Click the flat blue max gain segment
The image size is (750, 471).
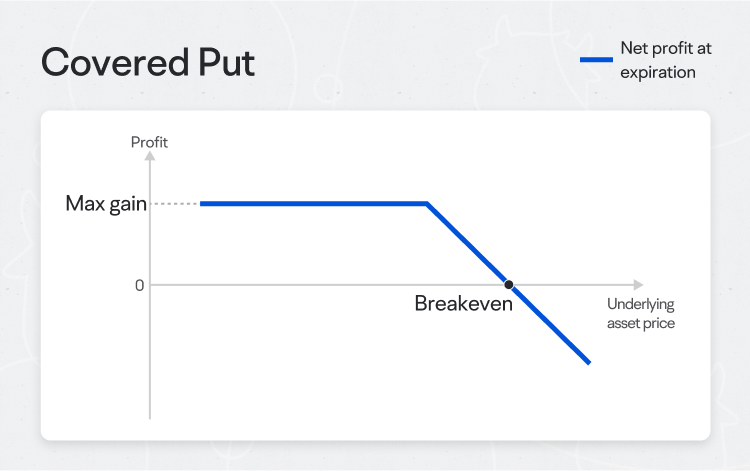pos(313,204)
